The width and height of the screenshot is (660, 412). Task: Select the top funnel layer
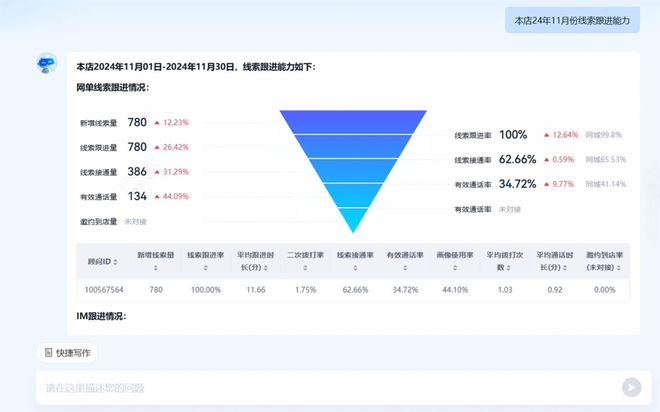pyautogui.click(x=353, y=122)
